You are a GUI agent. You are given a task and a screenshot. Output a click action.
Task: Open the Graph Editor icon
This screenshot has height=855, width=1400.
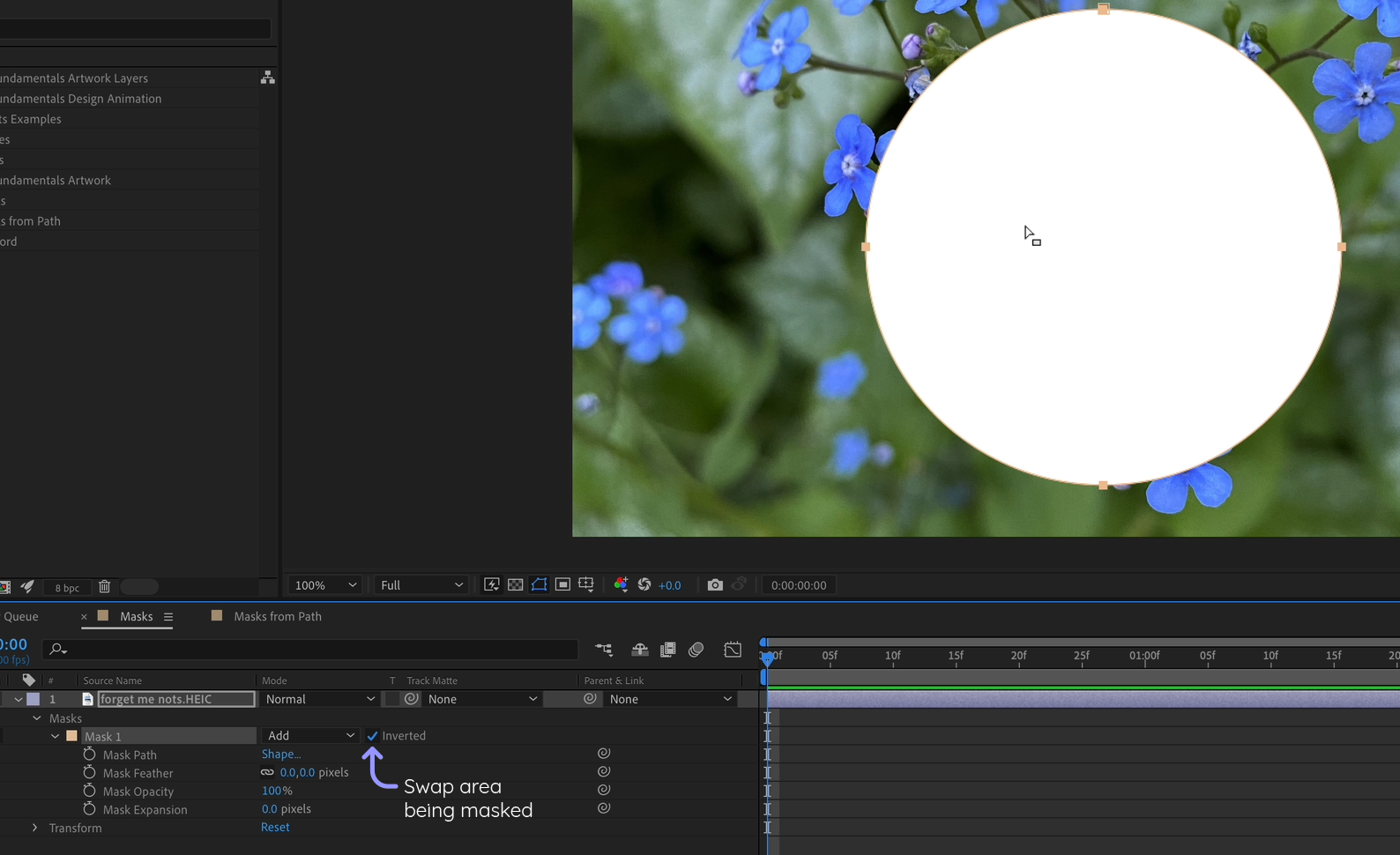733,650
